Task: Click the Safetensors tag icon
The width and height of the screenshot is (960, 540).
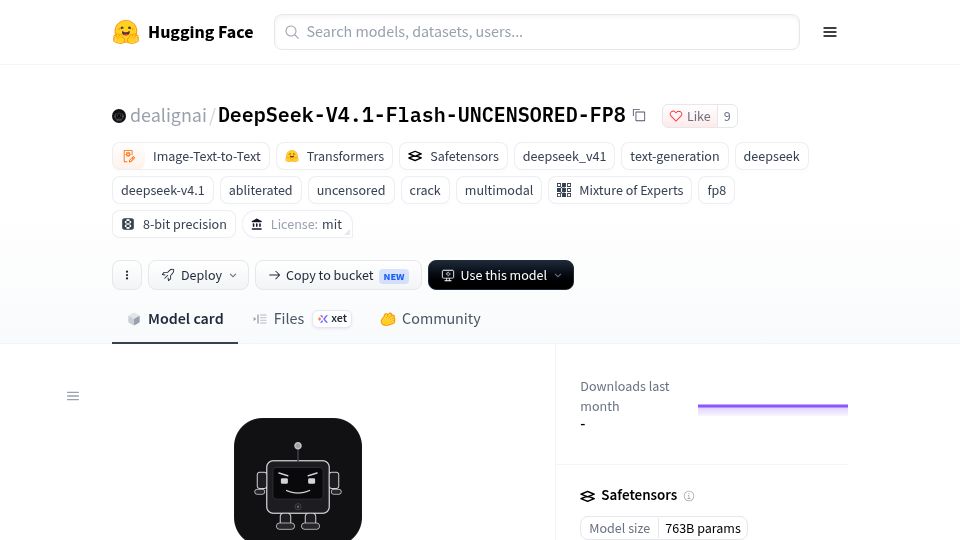Action: click(415, 156)
